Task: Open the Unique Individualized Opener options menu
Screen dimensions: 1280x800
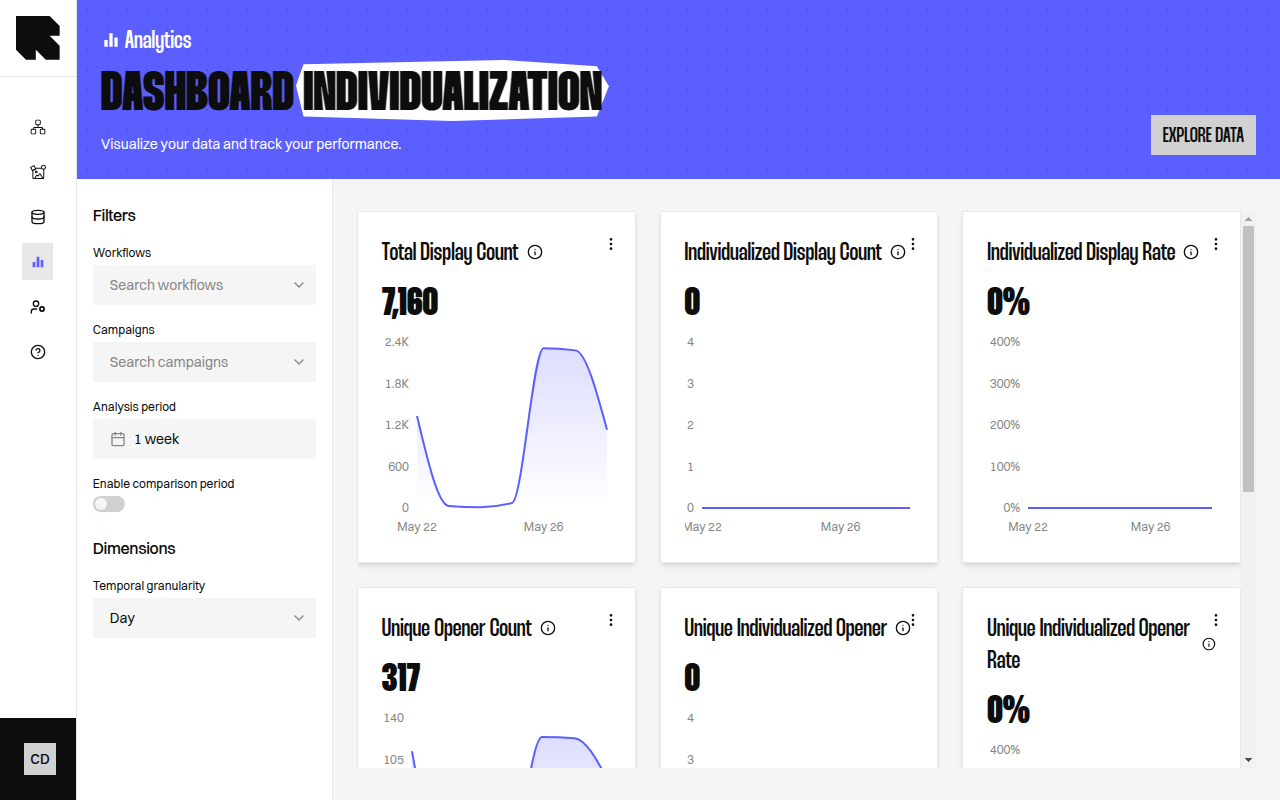Action: click(913, 620)
